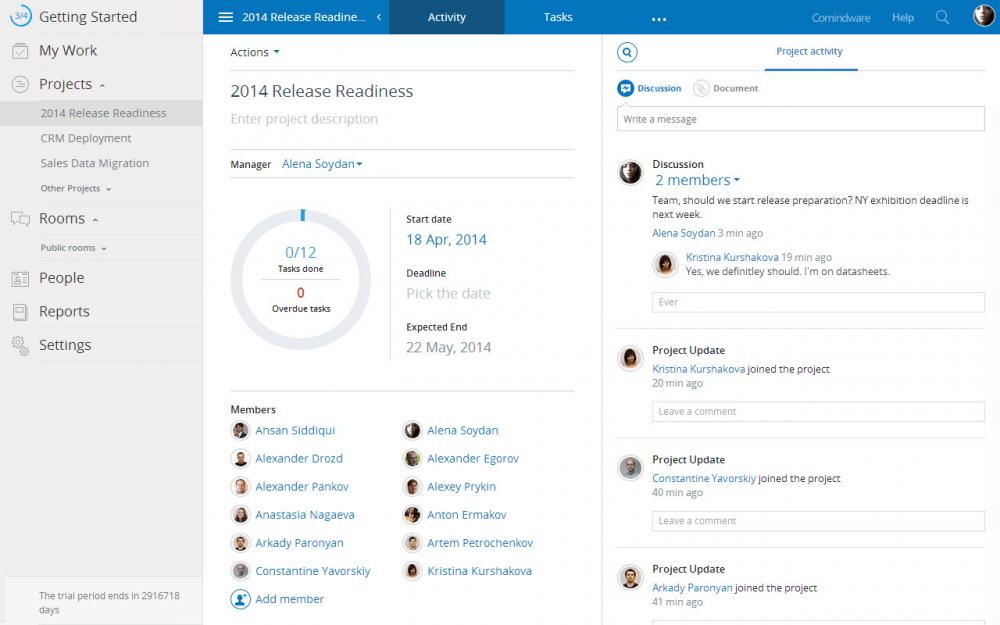Click the activity search circle icon
Image resolution: width=1000 pixels, height=625 pixels.
pyautogui.click(x=627, y=52)
